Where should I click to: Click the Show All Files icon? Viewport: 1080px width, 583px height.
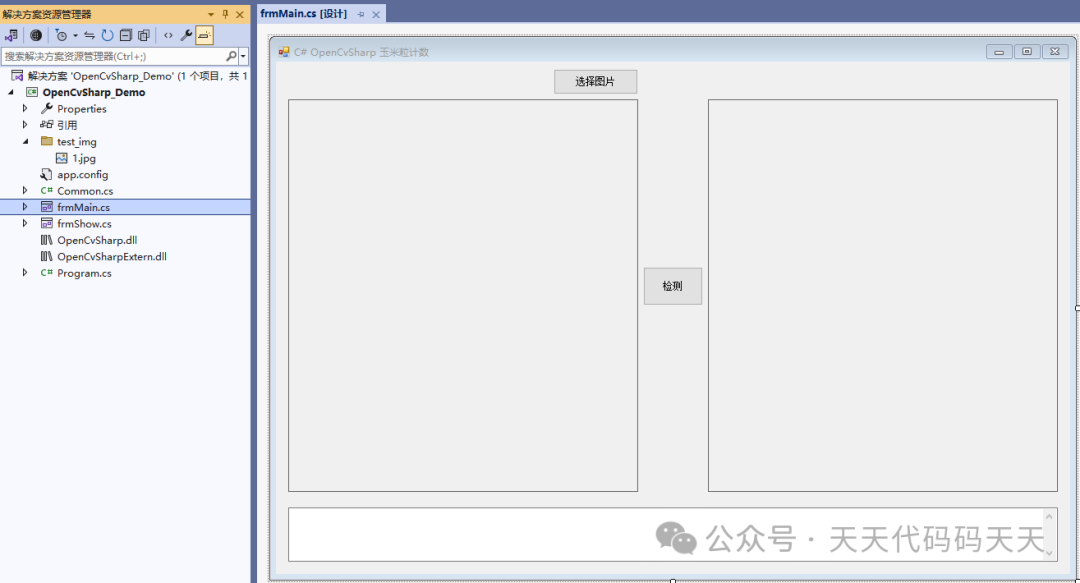pyautogui.click(x=143, y=35)
